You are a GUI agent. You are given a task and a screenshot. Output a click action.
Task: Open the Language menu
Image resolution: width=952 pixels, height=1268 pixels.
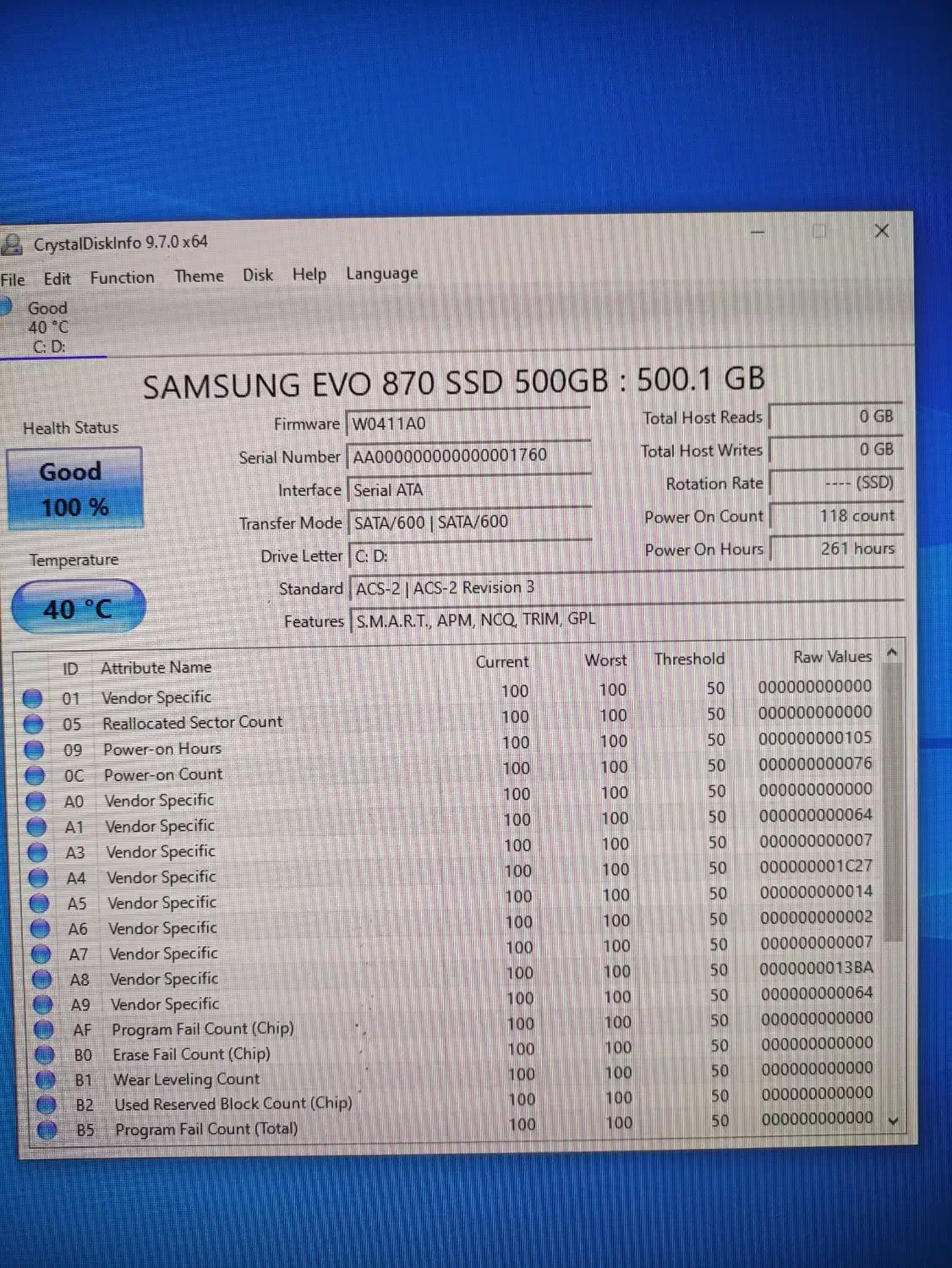[381, 274]
